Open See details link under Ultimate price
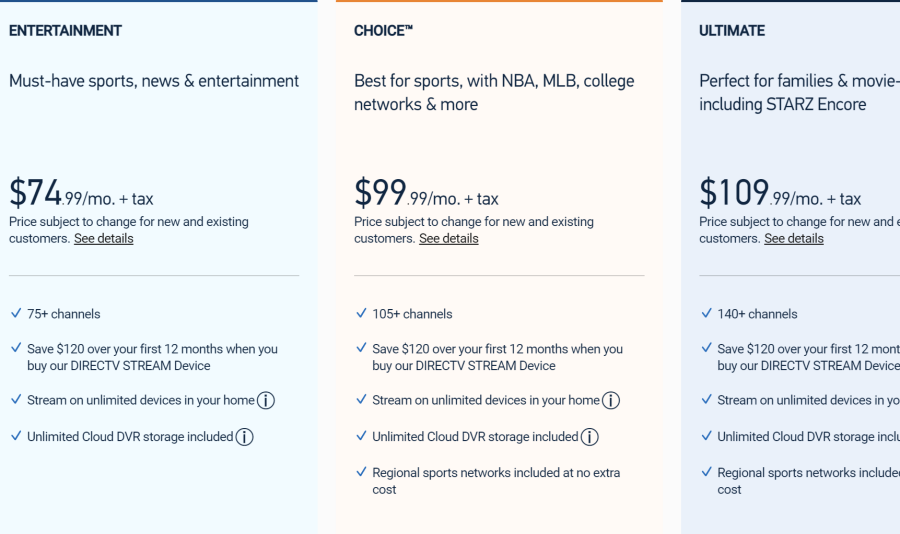This screenshot has height=534, width=900. (794, 239)
